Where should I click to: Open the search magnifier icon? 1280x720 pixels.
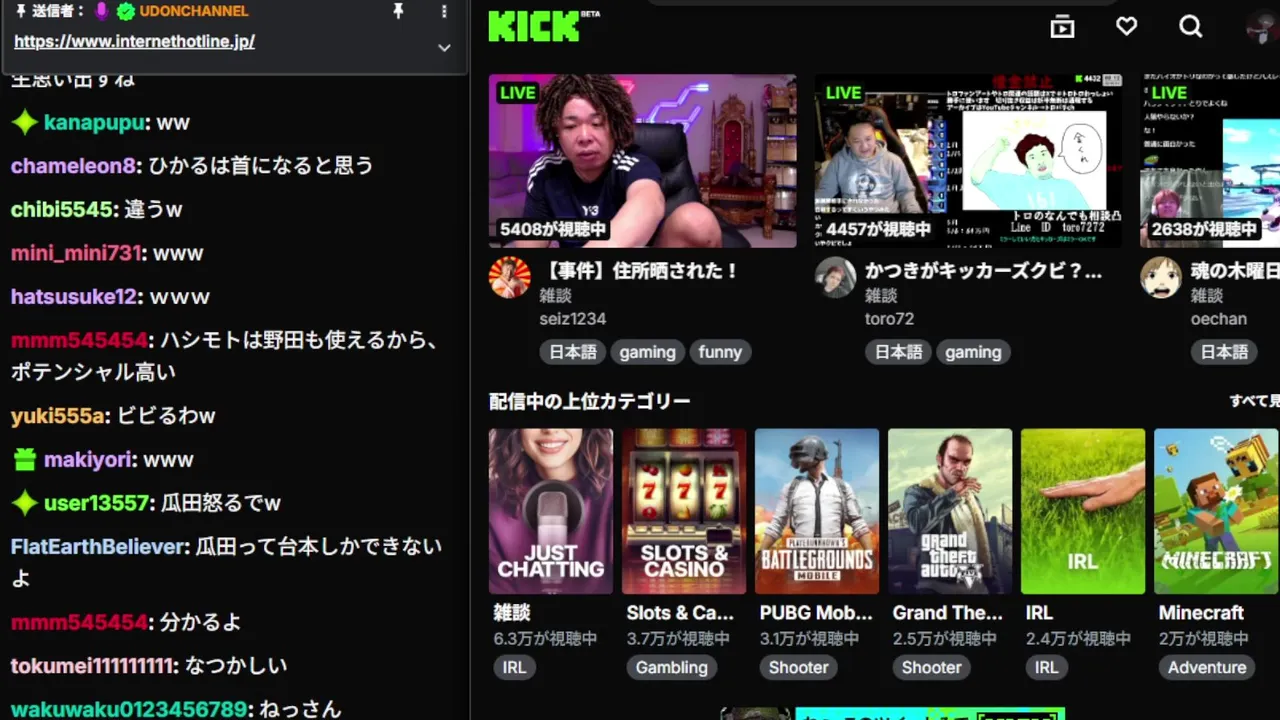pos(1191,27)
